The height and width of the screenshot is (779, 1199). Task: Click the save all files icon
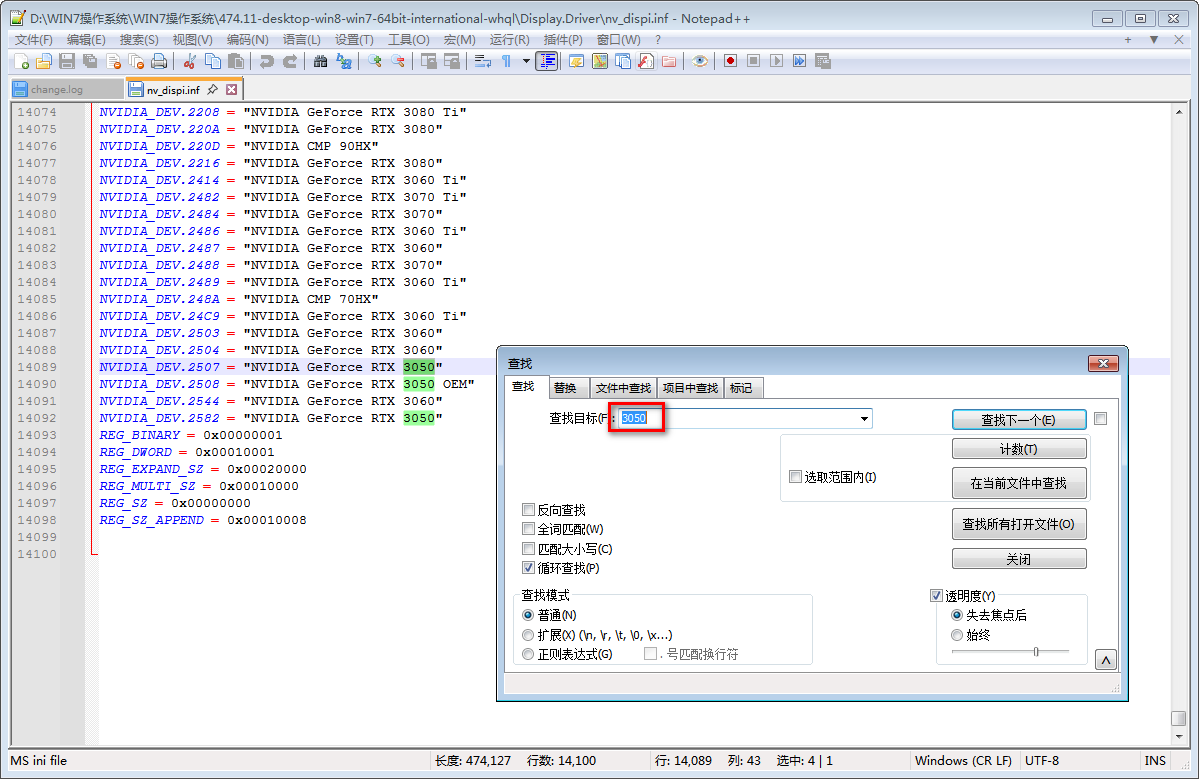point(90,61)
